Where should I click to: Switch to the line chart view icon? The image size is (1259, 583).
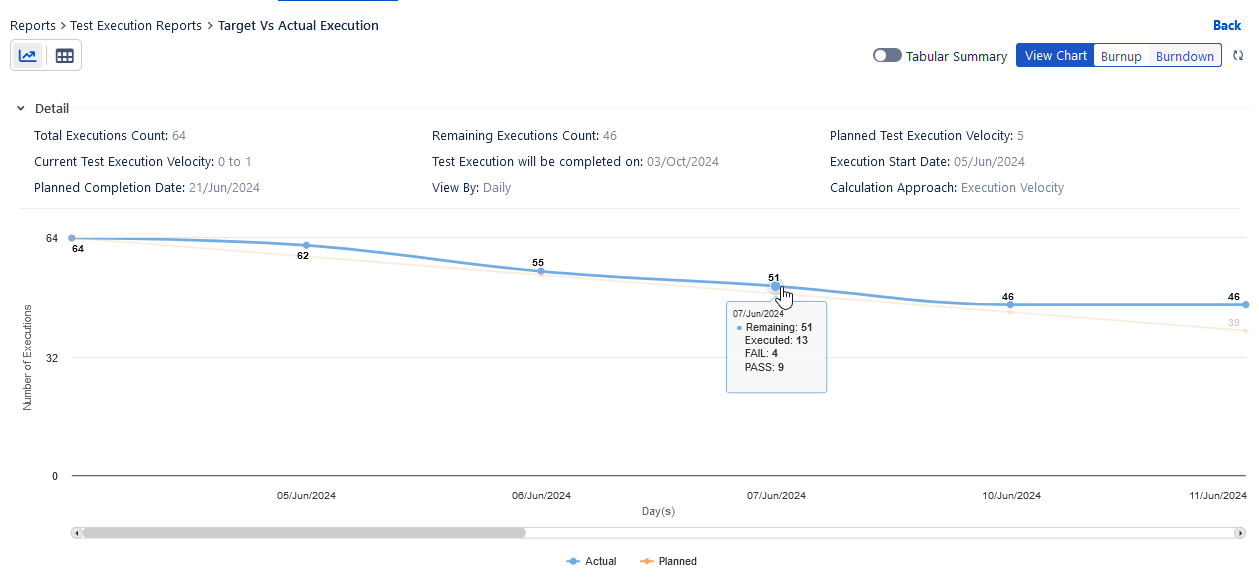coord(27,55)
